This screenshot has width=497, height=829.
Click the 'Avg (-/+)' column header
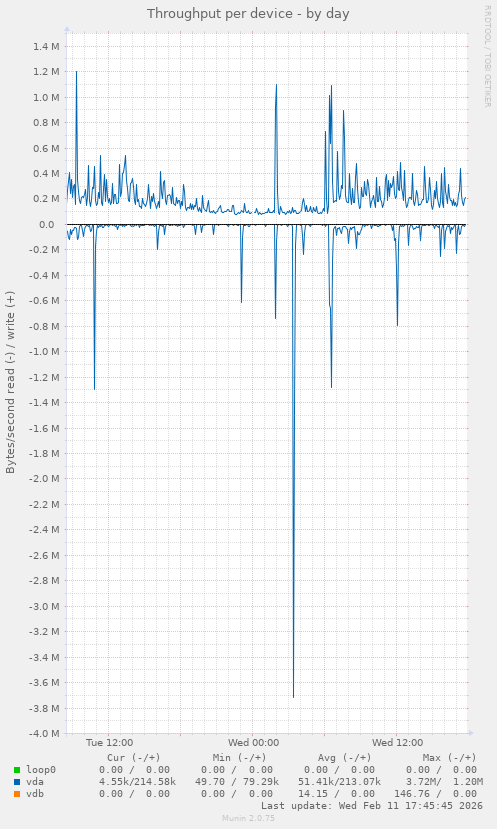pos(345,758)
